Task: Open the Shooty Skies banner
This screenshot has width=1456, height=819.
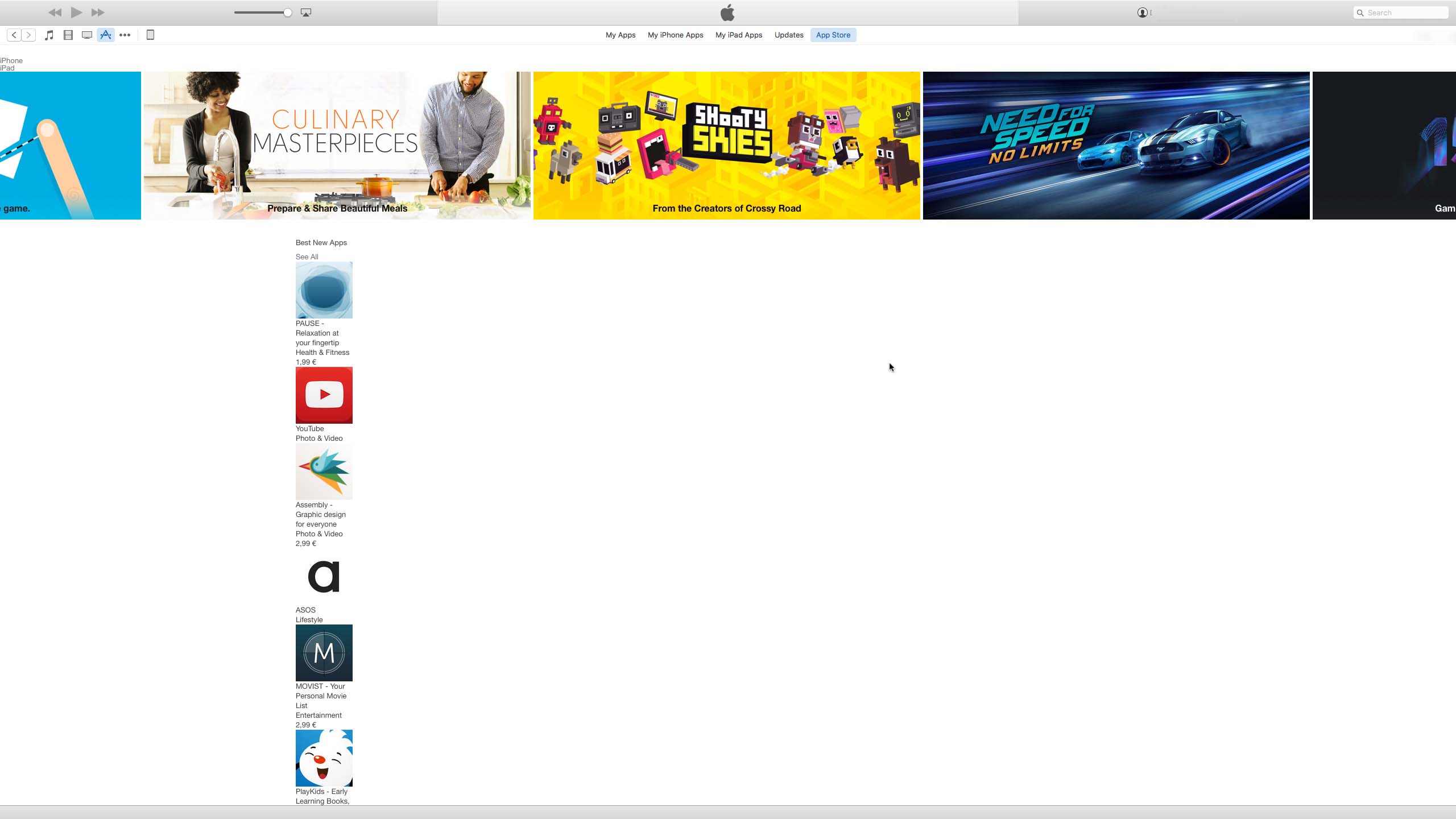Action: click(x=726, y=146)
